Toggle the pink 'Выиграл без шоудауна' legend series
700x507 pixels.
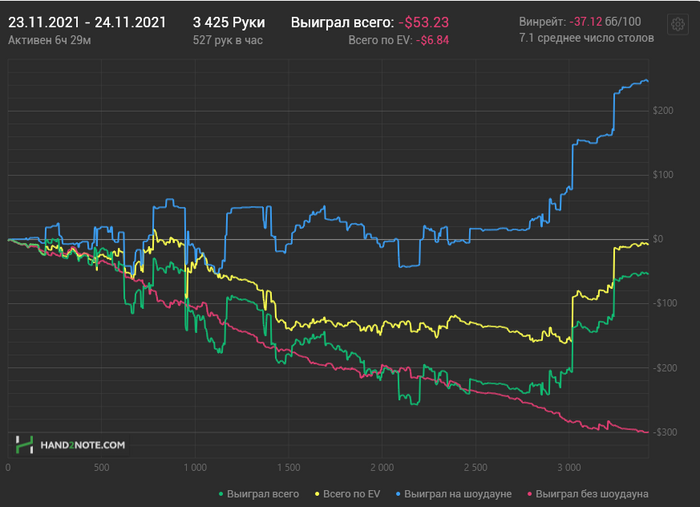588,494
